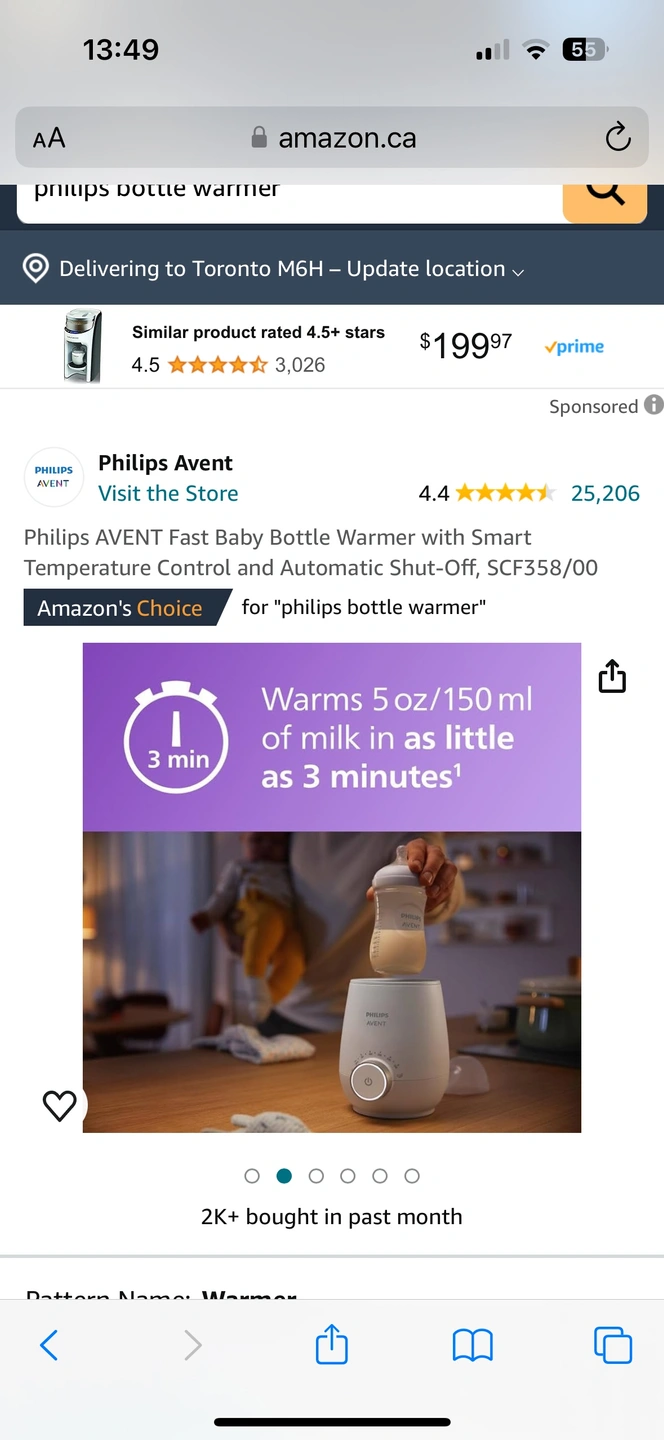Open the similar product thumbnail at $199.97
The image size is (664, 1440).
click(83, 346)
